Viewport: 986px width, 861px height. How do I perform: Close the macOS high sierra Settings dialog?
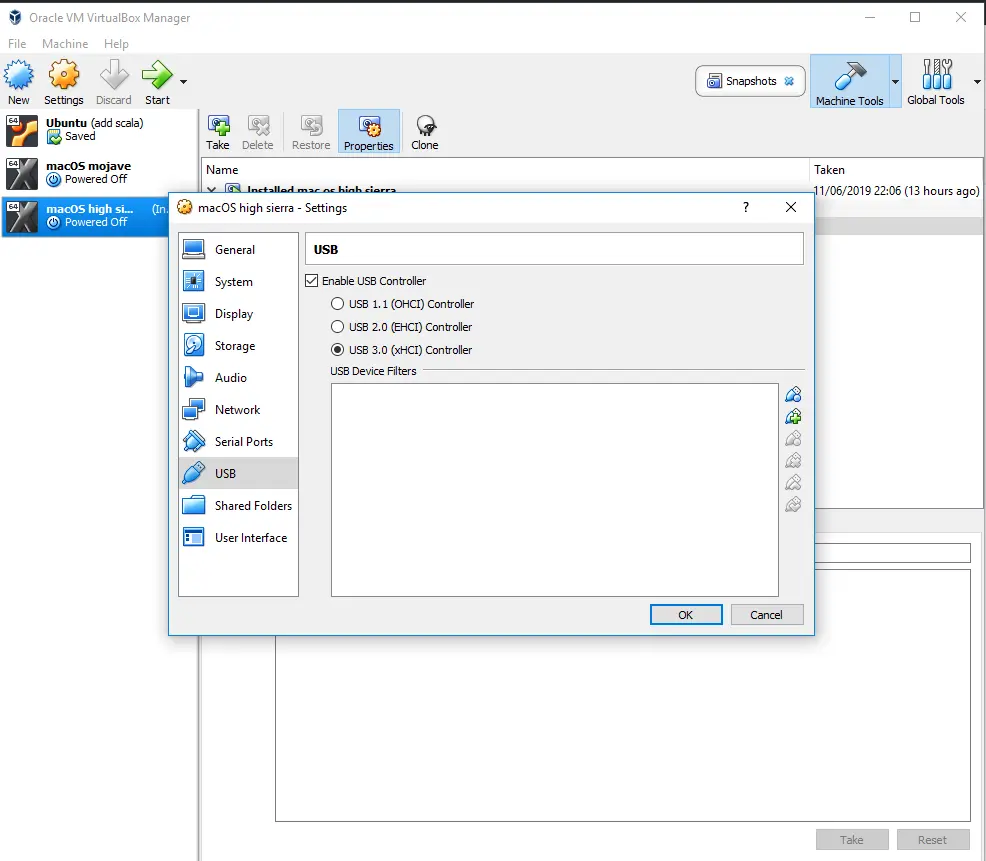point(791,208)
